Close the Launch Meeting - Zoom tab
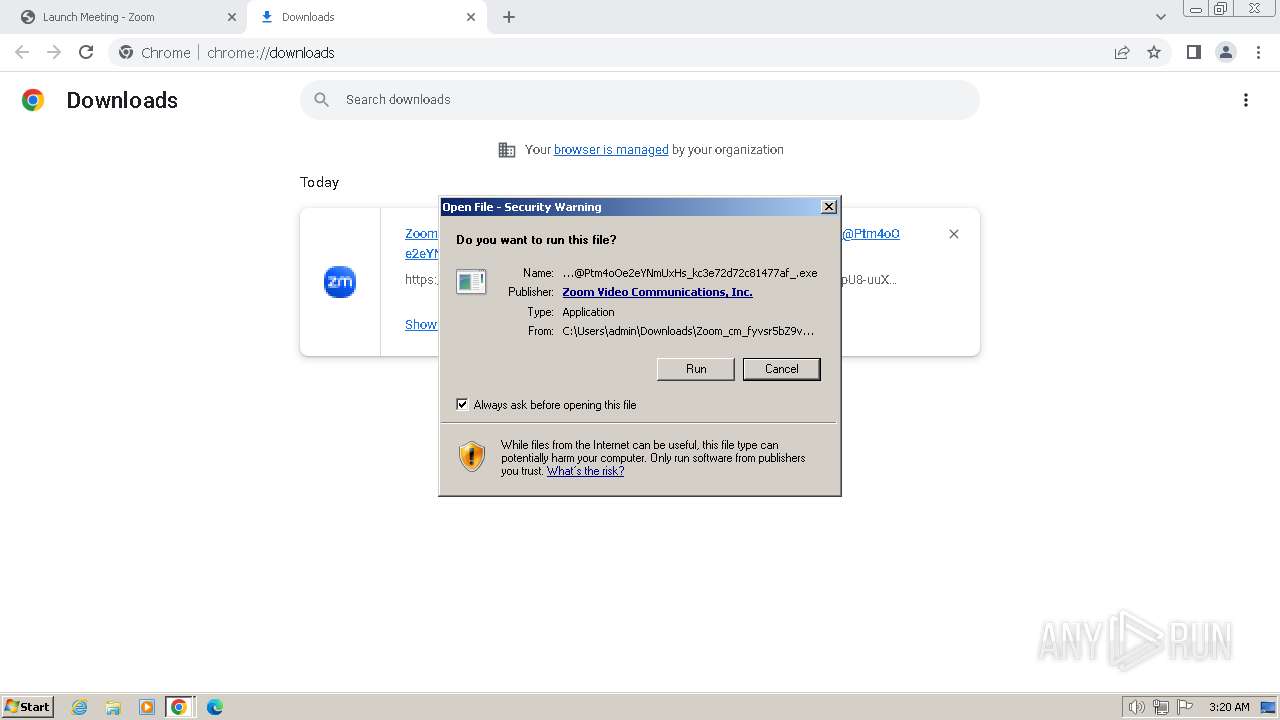The width and height of the screenshot is (1280, 720). (x=232, y=17)
